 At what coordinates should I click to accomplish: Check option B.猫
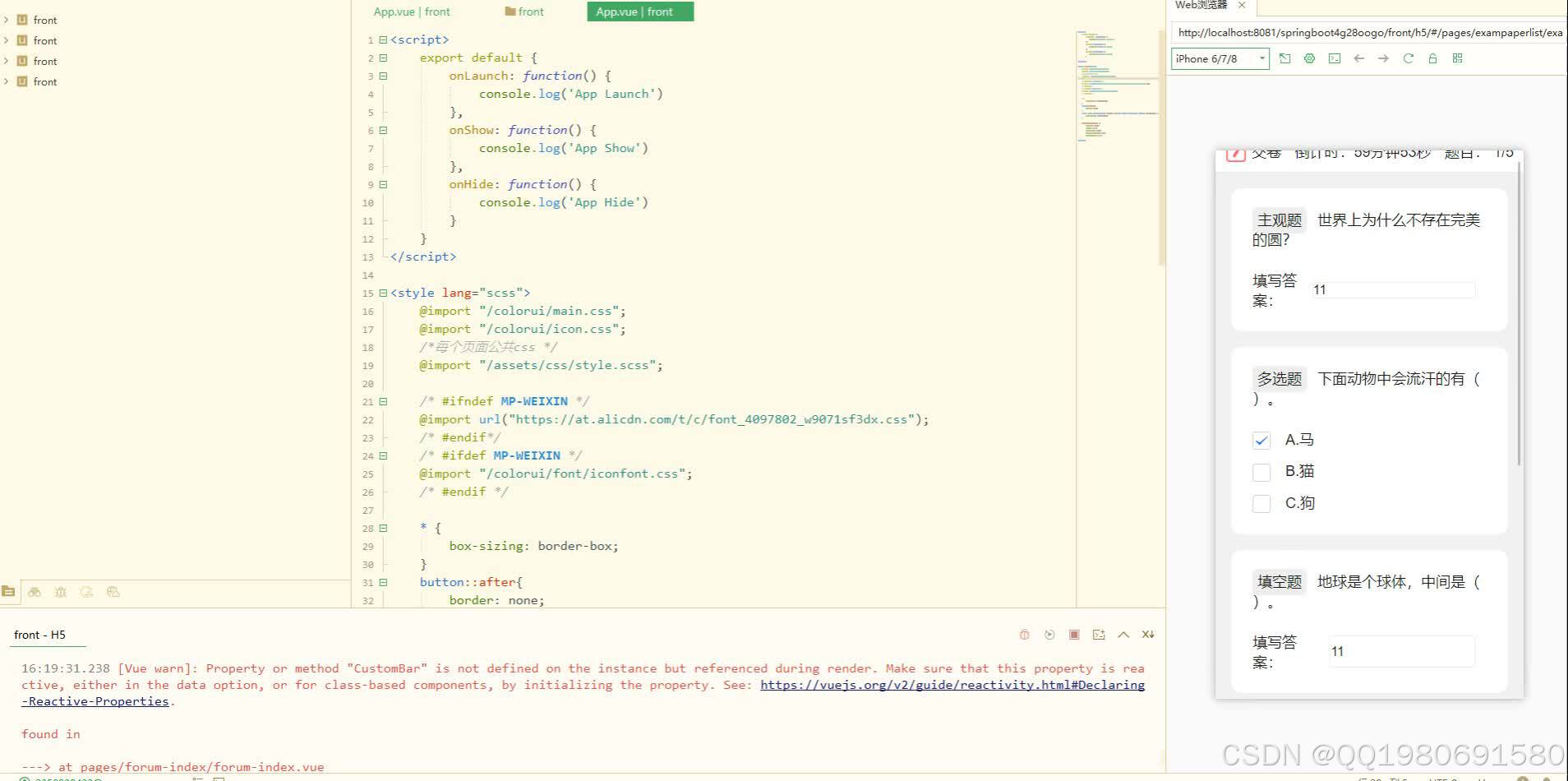pyautogui.click(x=1261, y=472)
